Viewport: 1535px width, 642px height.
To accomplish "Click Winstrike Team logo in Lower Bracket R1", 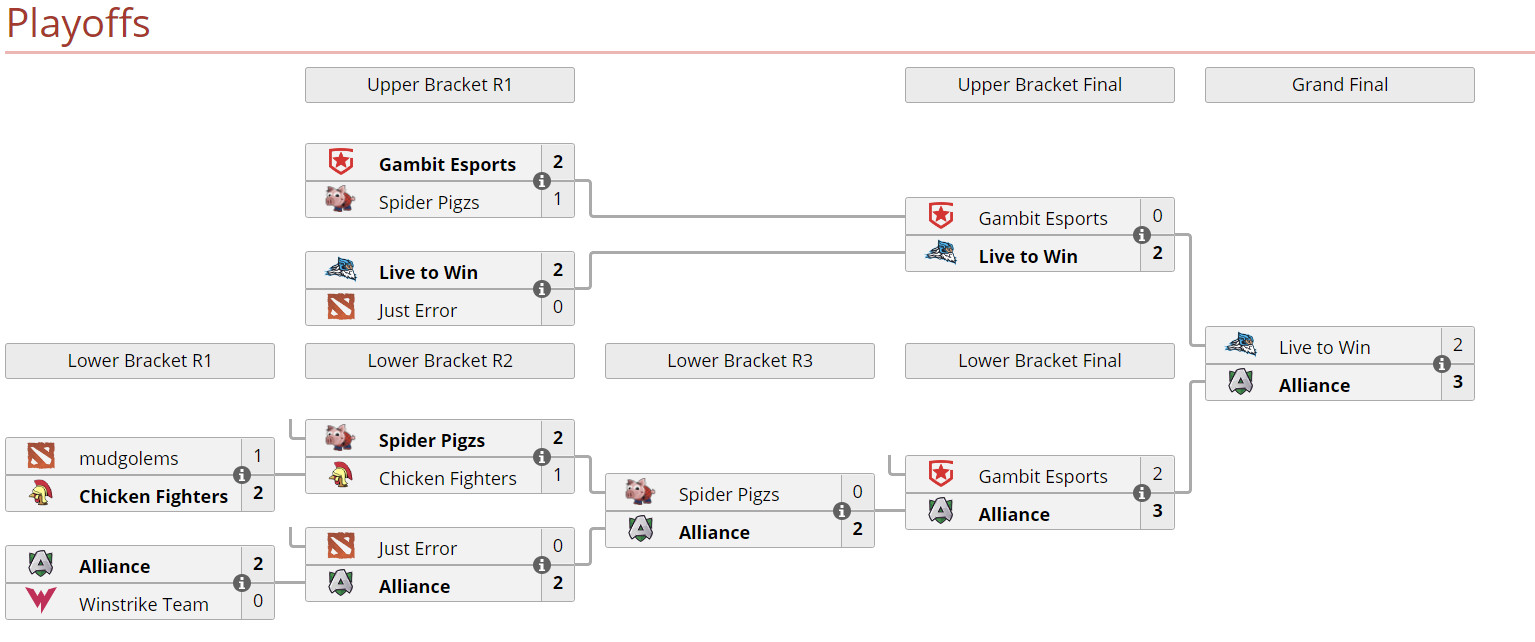I will tap(41, 602).
